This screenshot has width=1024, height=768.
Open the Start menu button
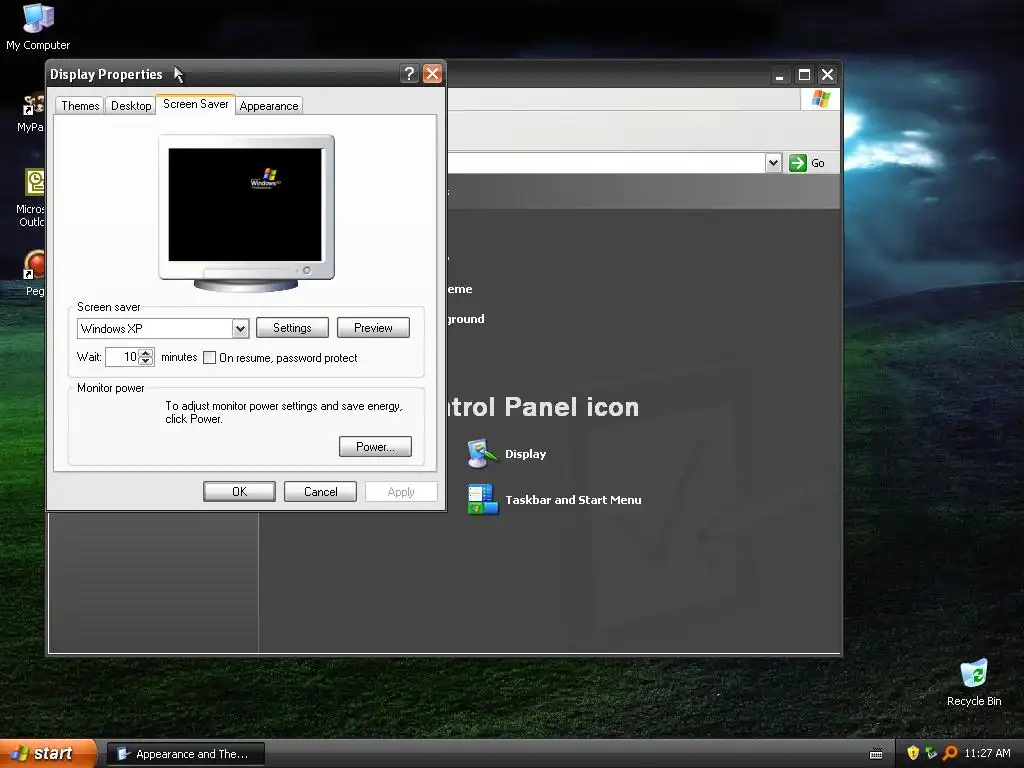click(x=48, y=753)
